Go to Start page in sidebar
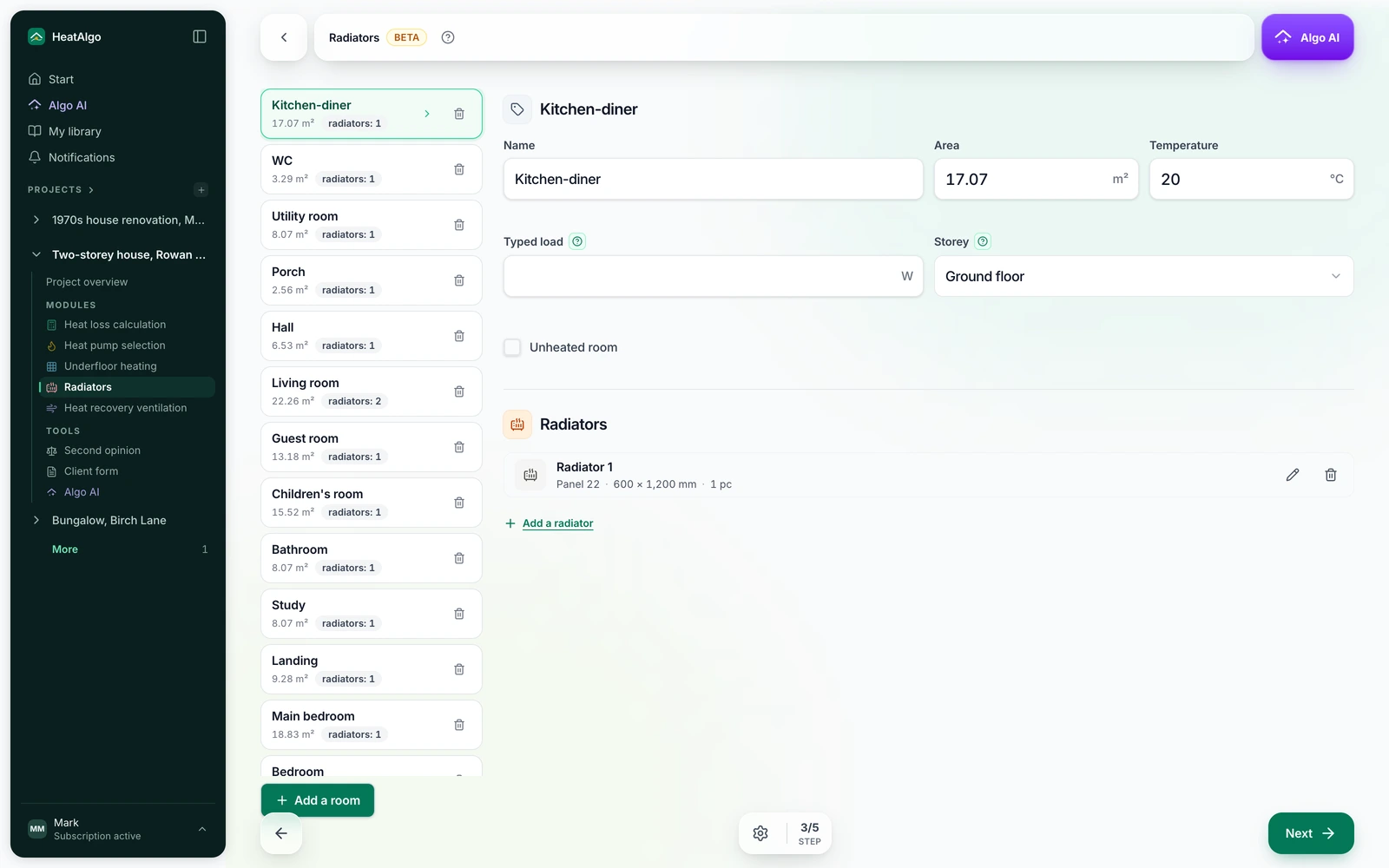Screen dimensions: 1389x868 pos(61,79)
